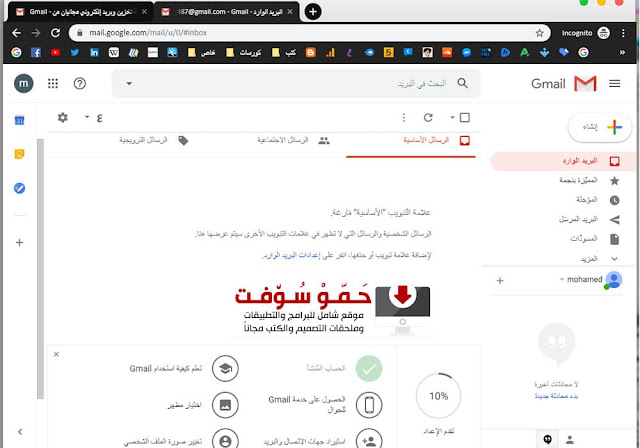The width and height of the screenshot is (640, 448).
Task: Open Google Keep side panel icon
Action: 19,154
